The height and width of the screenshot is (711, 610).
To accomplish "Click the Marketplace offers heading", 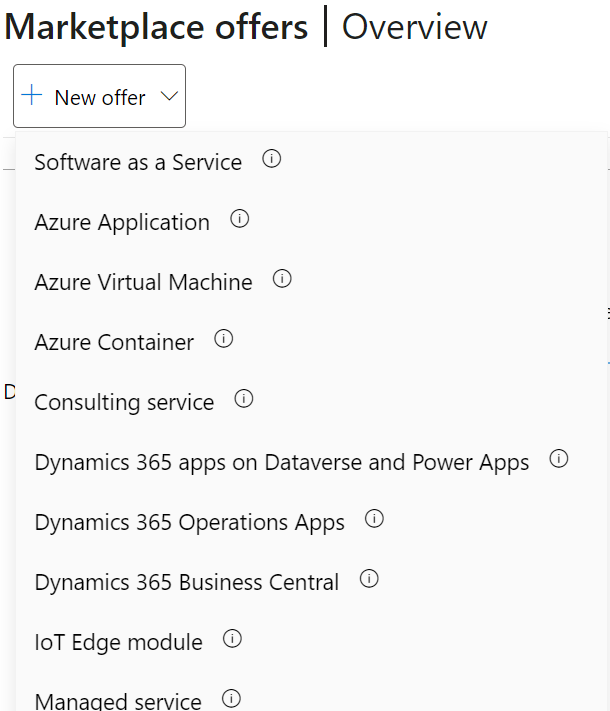I will point(156,27).
